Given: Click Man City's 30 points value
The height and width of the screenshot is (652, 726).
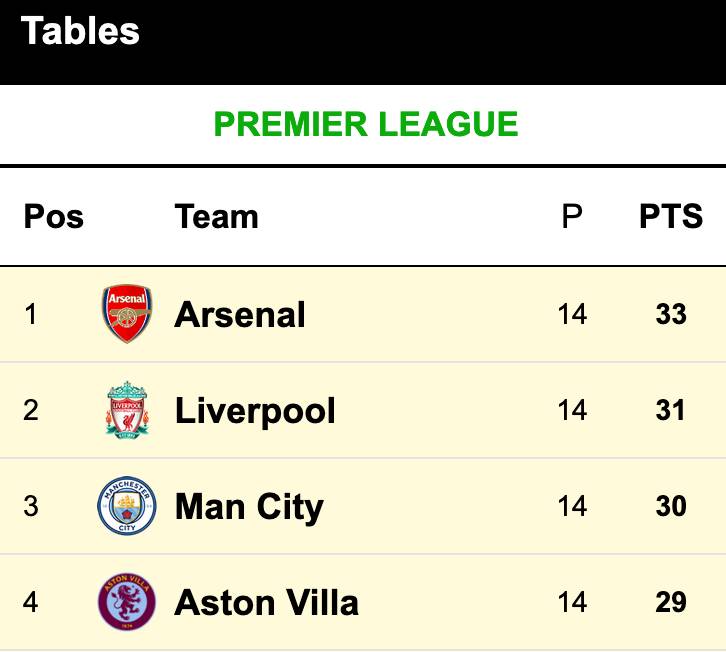Looking at the screenshot, I should [x=671, y=507].
